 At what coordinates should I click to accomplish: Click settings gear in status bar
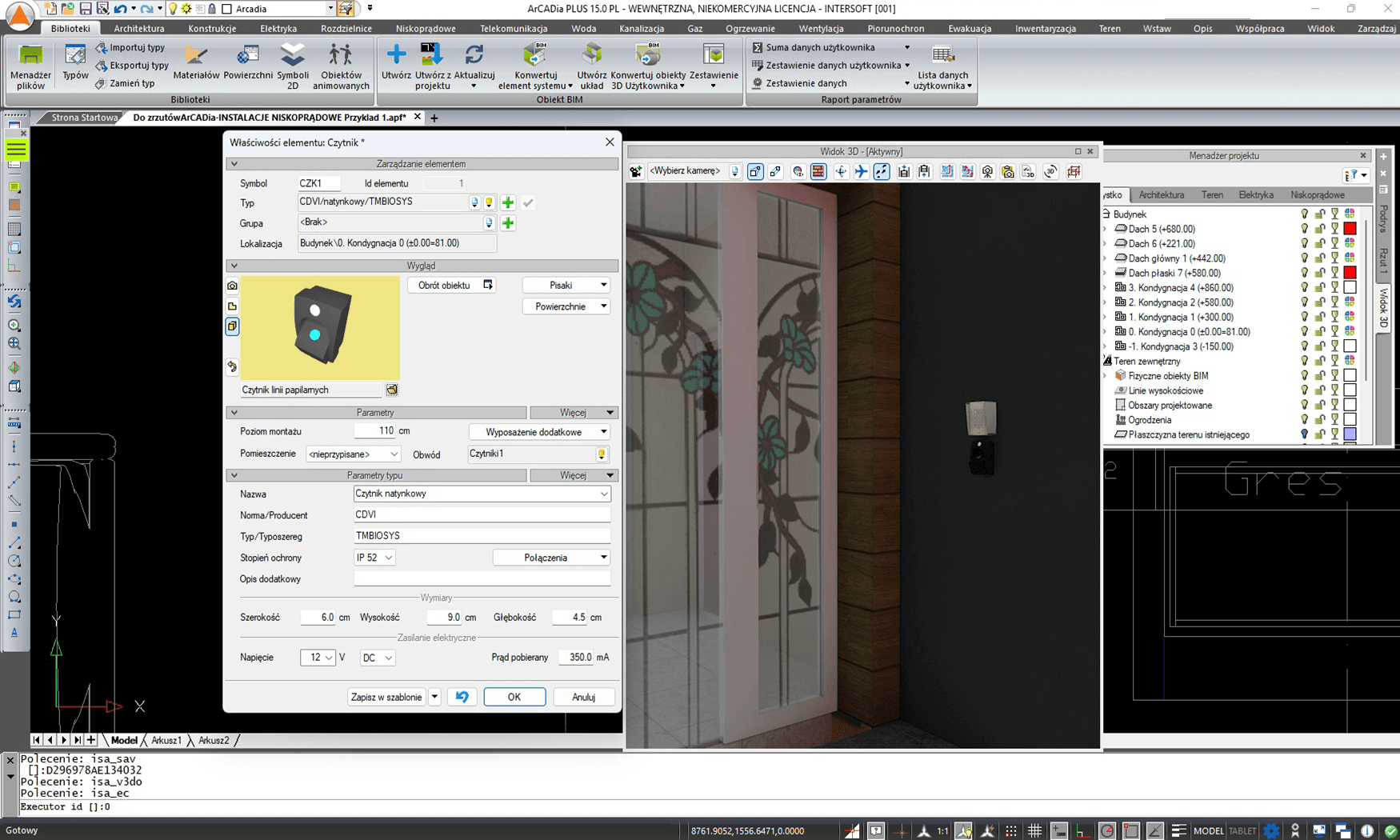pos(1271,830)
